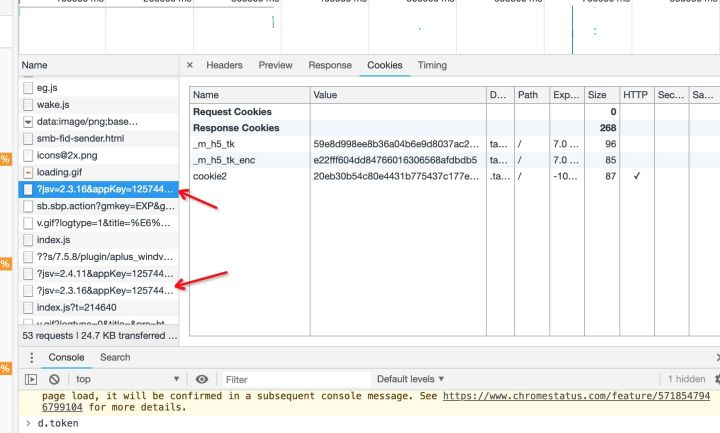The width and height of the screenshot is (720, 433).
Task: Open the Preview tab
Action: click(275, 65)
